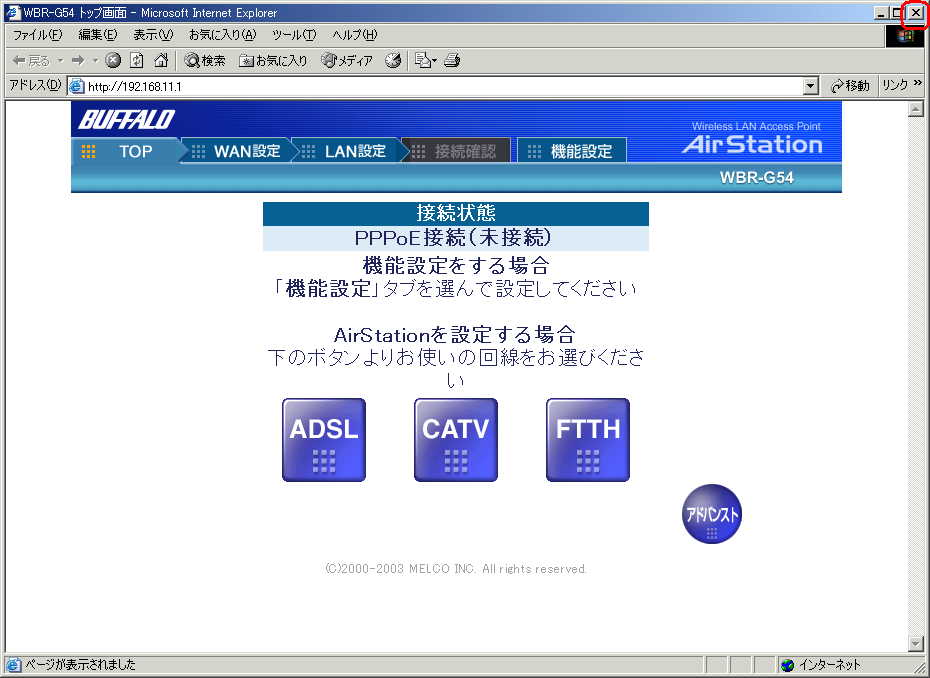Refresh the page using the Refresh icon

coord(137,60)
